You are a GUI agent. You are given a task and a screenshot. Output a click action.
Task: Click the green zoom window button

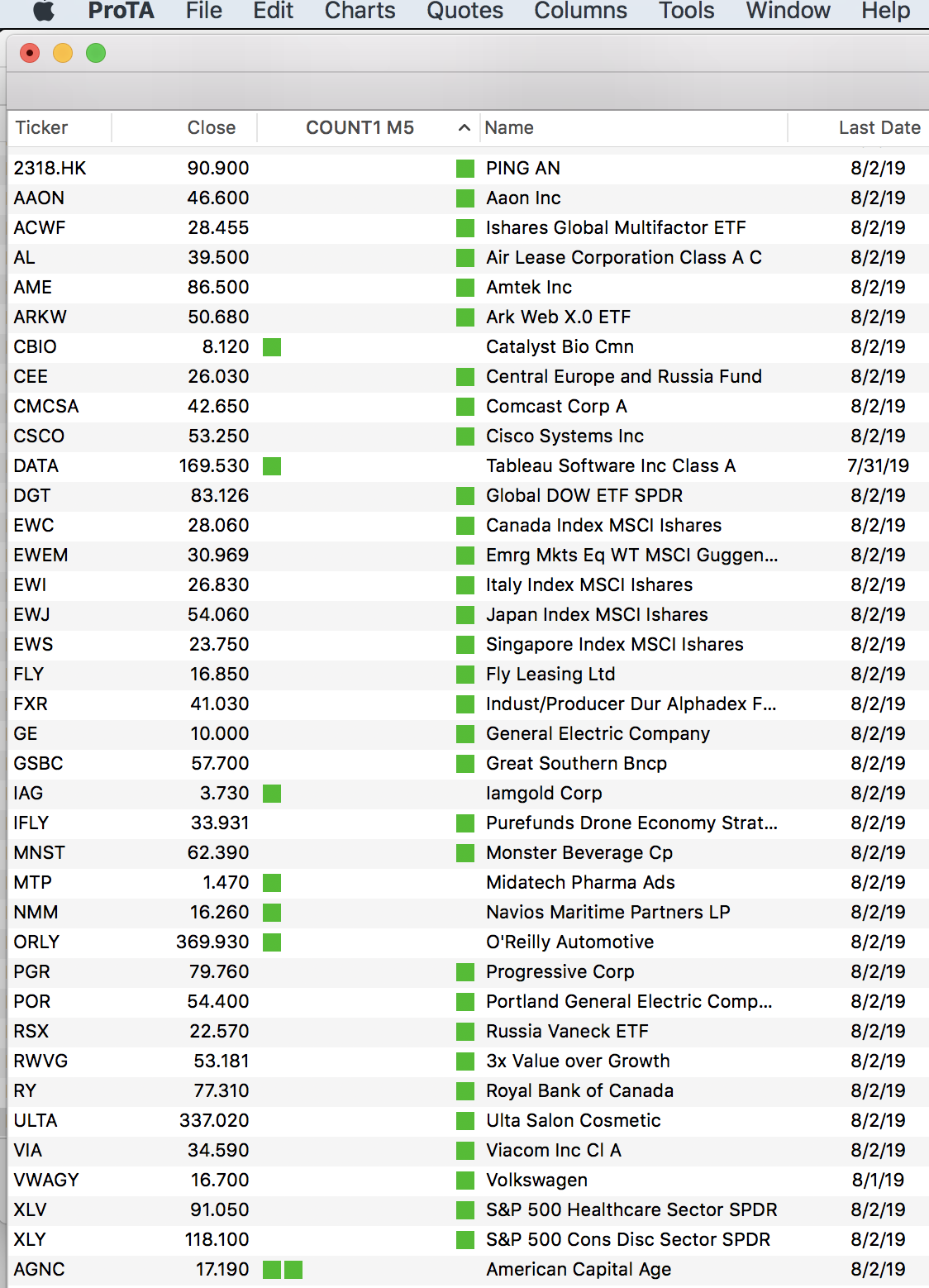[96, 54]
